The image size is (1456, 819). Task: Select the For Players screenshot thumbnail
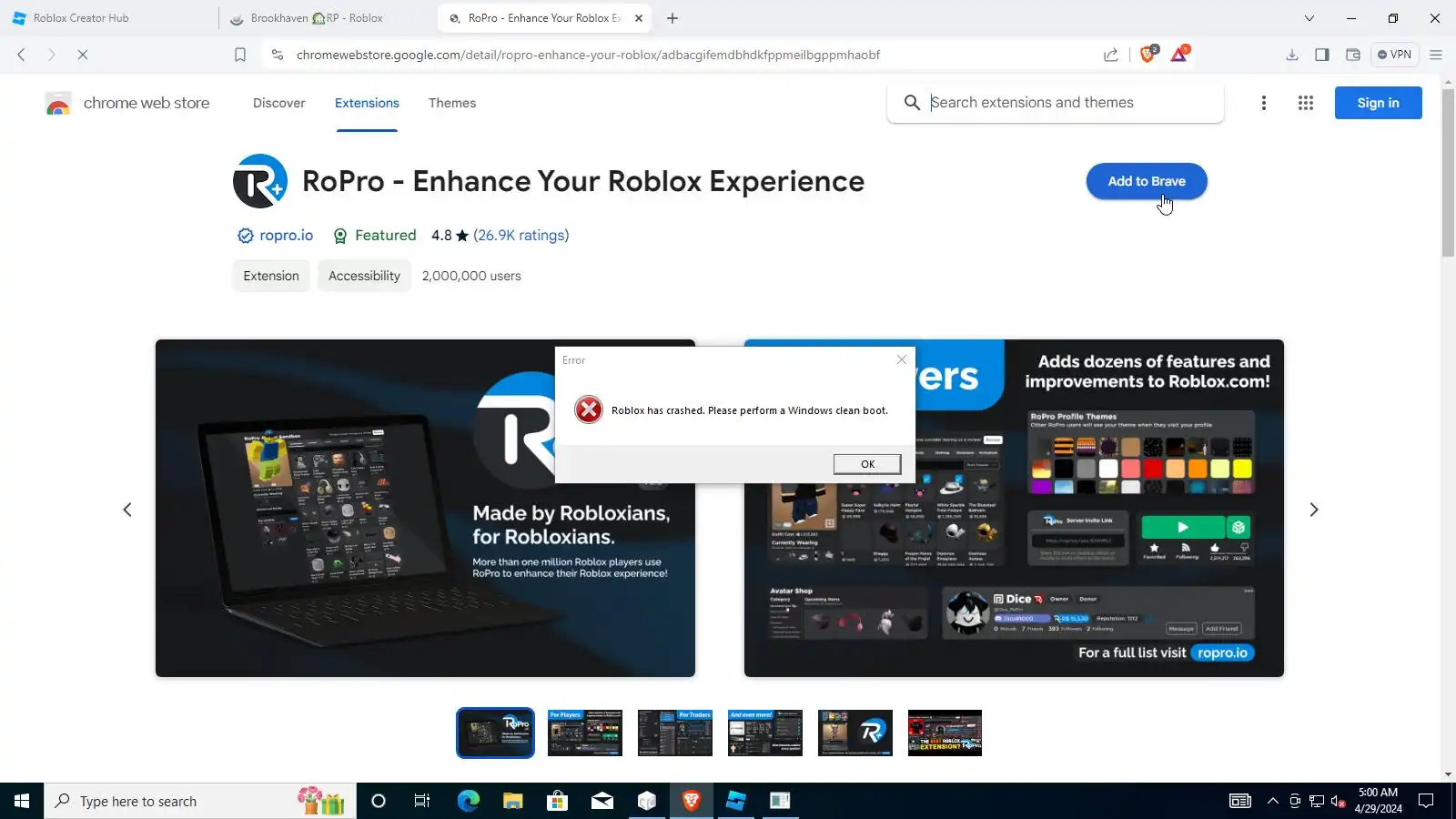click(585, 733)
